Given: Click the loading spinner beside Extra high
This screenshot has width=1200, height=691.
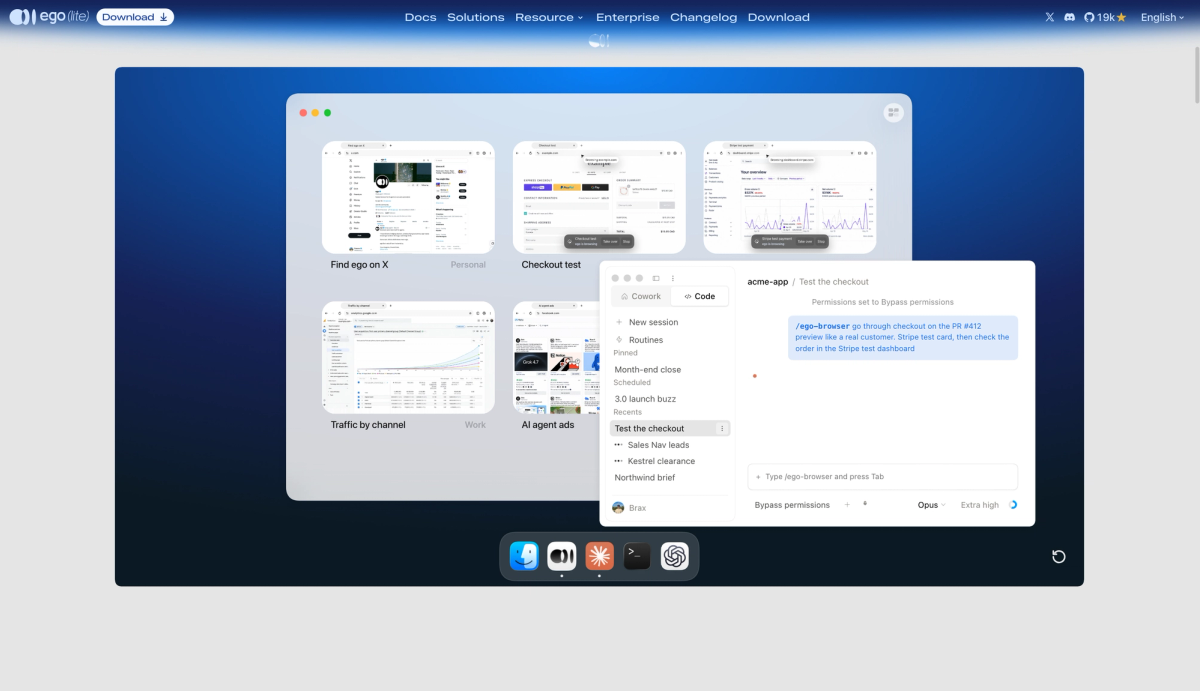Looking at the screenshot, I should [x=1013, y=505].
